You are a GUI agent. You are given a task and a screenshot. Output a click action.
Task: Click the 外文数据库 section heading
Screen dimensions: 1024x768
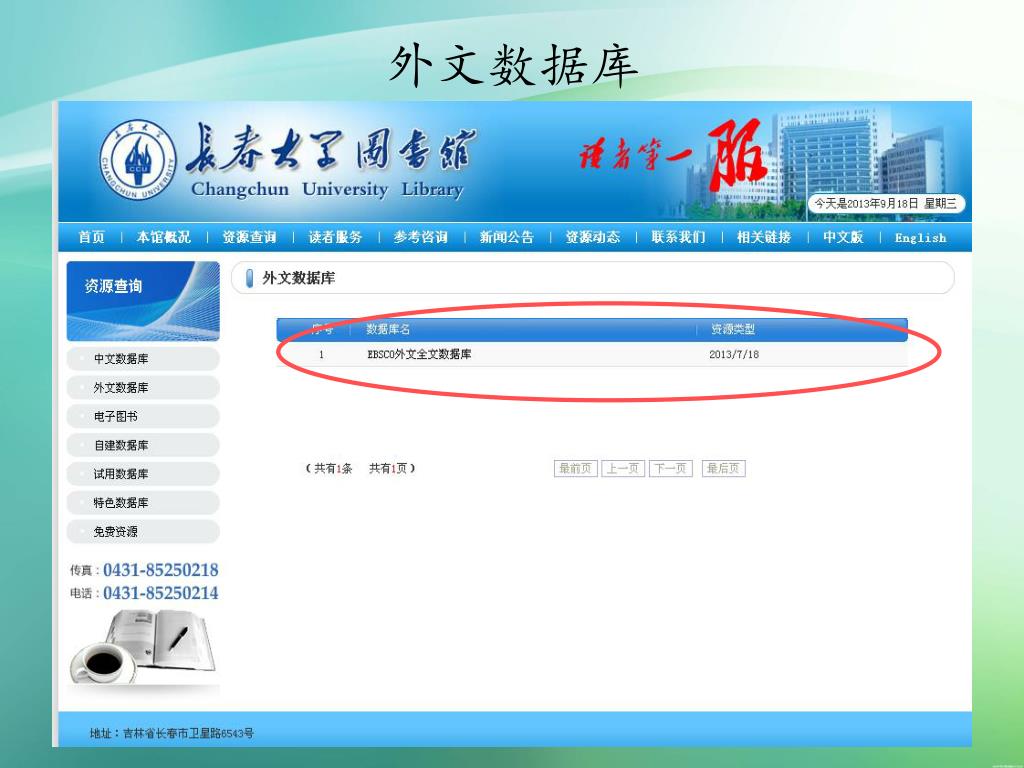(298, 278)
